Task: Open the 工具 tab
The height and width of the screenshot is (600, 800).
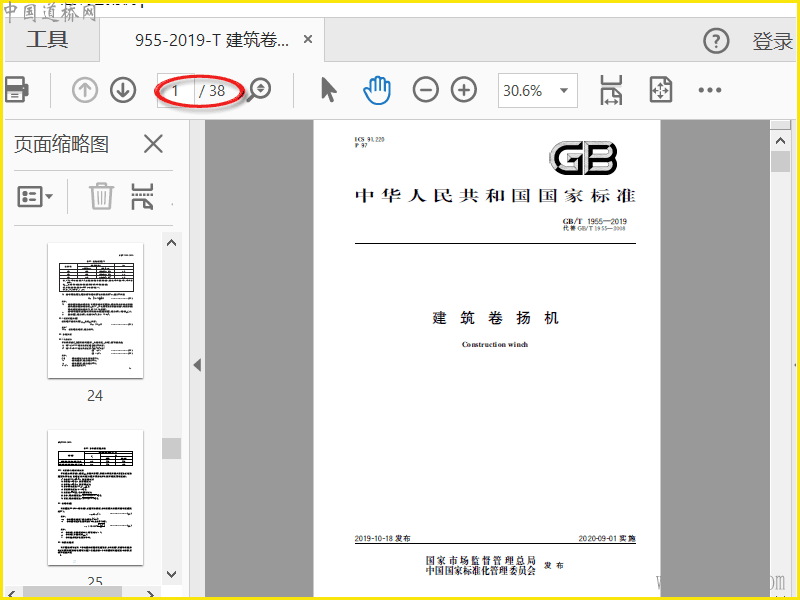Action: click(48, 39)
